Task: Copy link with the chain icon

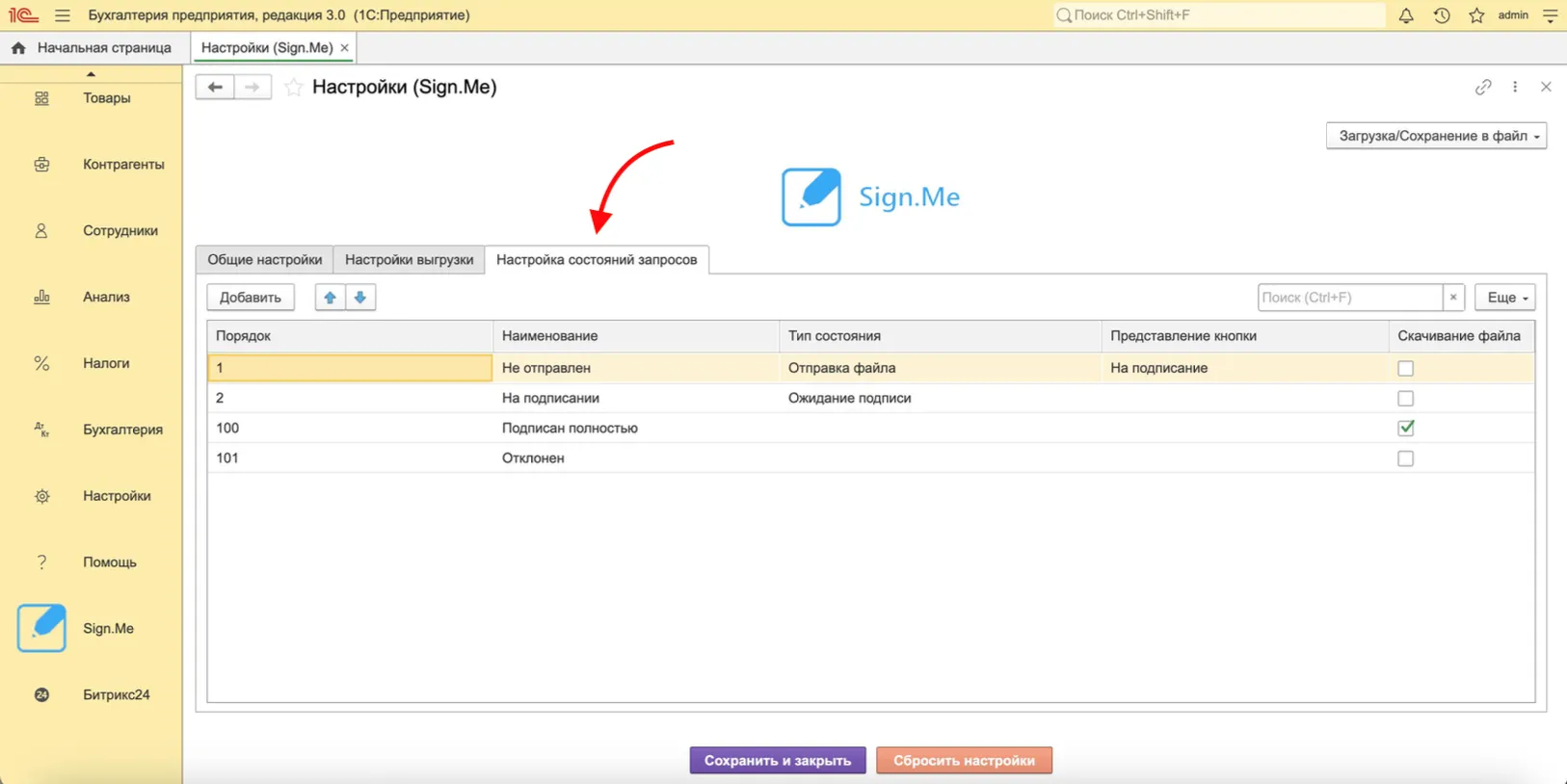Action: (1483, 87)
